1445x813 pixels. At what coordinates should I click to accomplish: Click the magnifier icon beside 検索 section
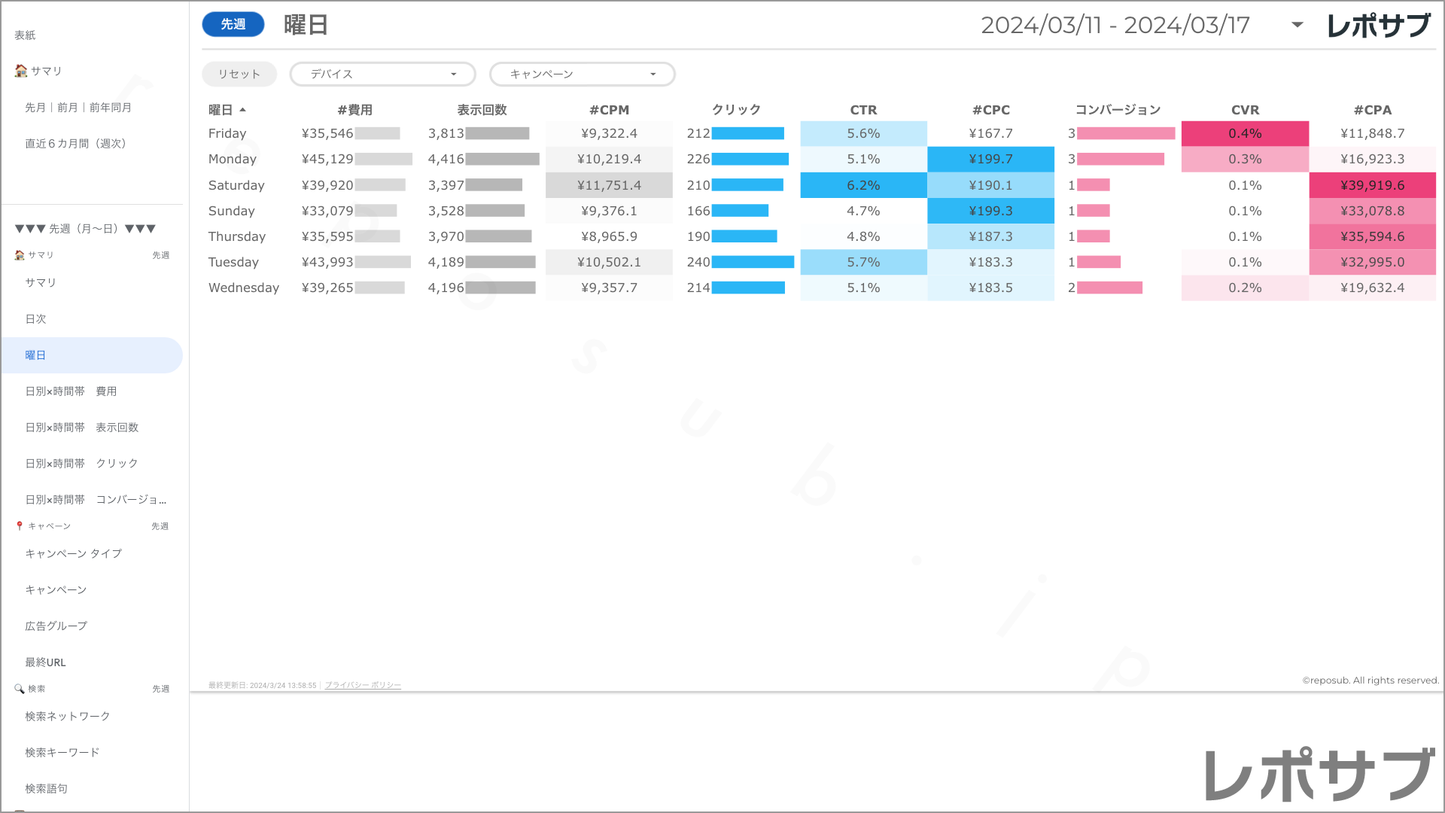(19, 689)
